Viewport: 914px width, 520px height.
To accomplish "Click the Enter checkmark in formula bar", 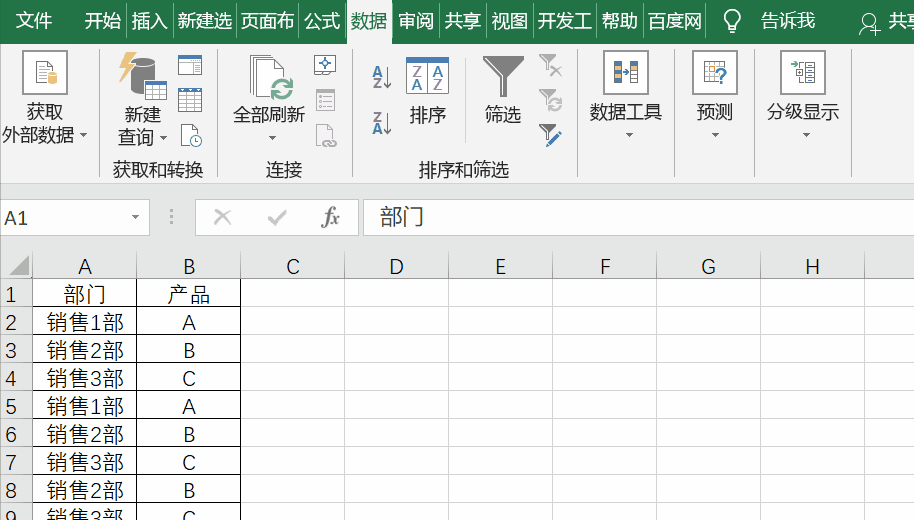I will (277, 218).
